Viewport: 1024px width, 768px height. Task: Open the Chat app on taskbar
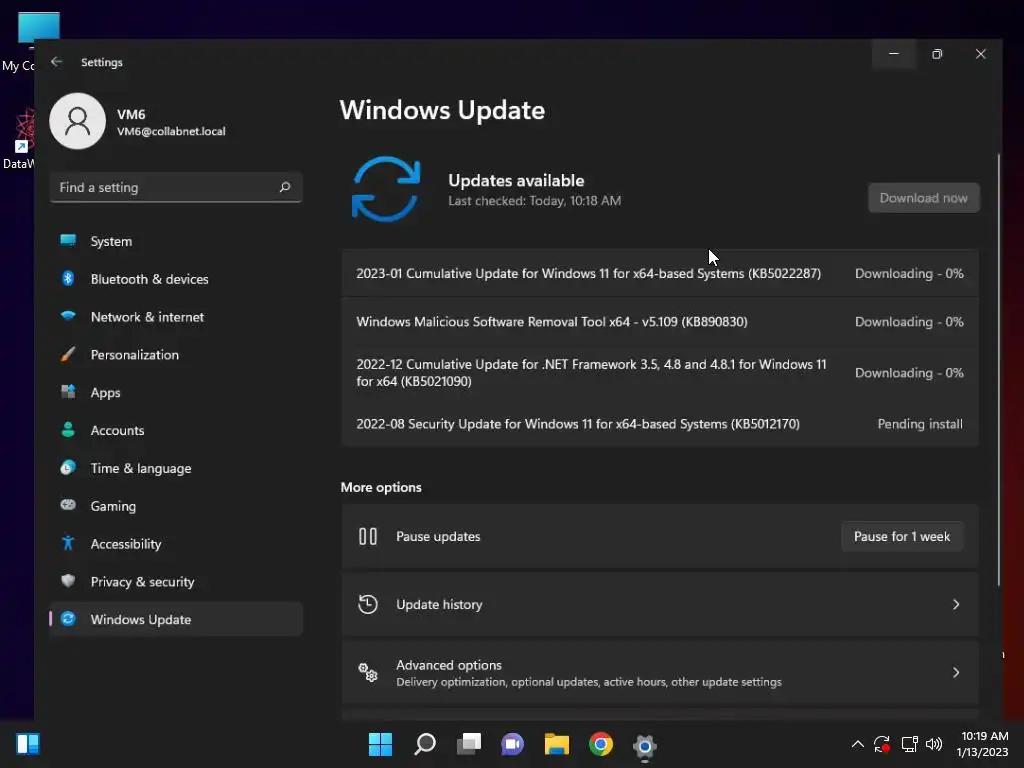pos(513,744)
